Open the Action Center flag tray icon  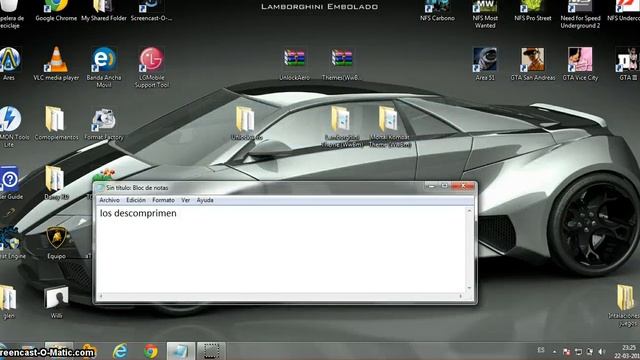click(566, 351)
